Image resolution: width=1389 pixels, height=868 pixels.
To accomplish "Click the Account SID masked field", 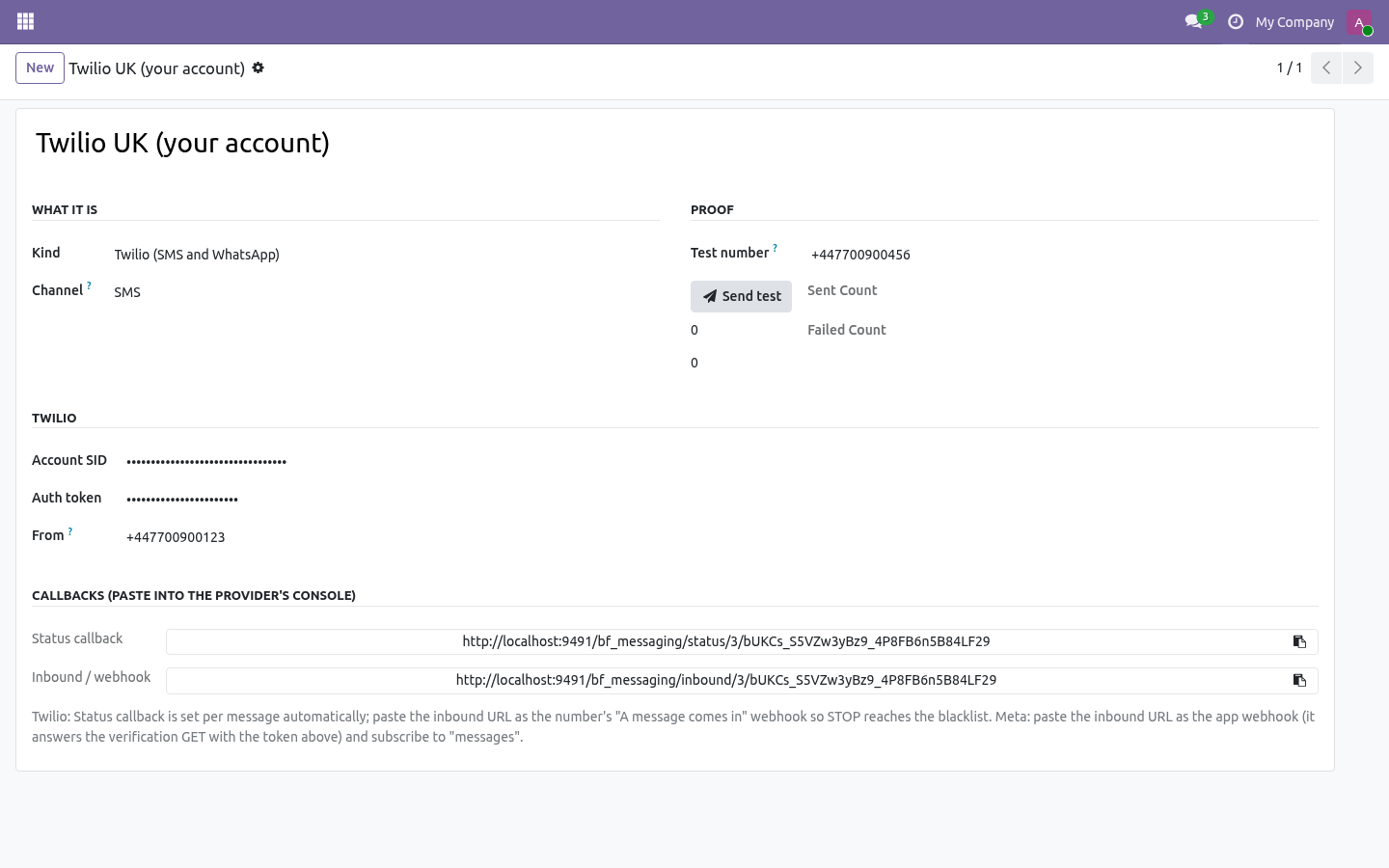I will tap(722, 461).
